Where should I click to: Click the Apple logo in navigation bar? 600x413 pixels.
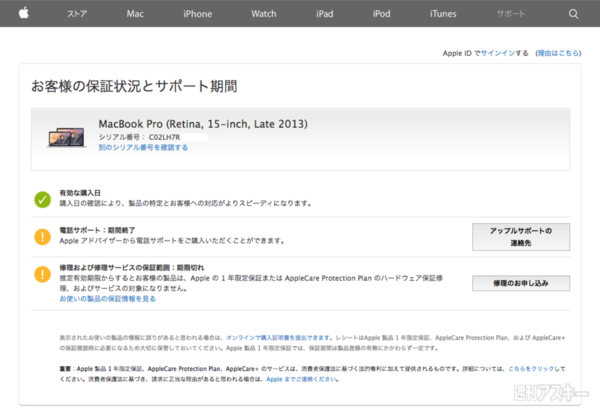[24, 13]
